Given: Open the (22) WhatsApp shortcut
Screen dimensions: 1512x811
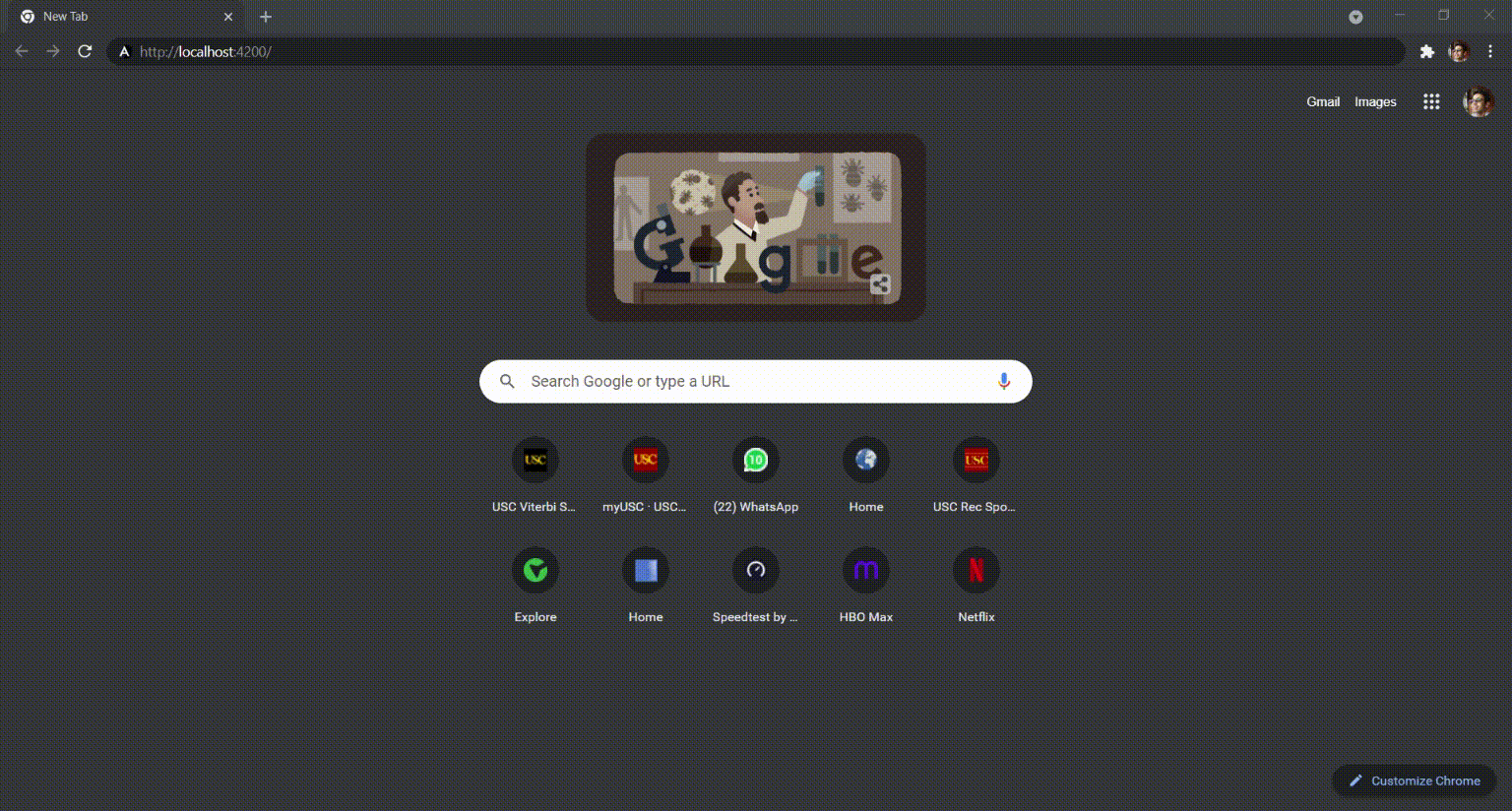Looking at the screenshot, I should (755, 476).
